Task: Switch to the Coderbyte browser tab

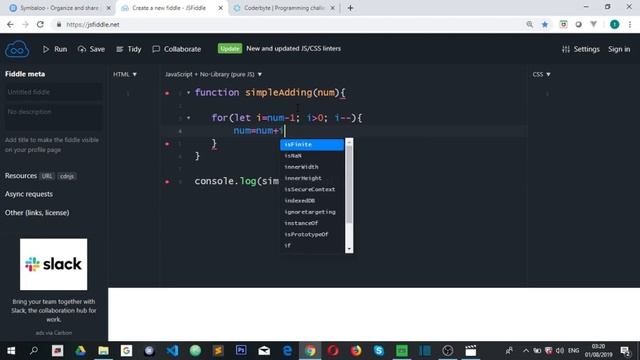Action: [x=284, y=8]
